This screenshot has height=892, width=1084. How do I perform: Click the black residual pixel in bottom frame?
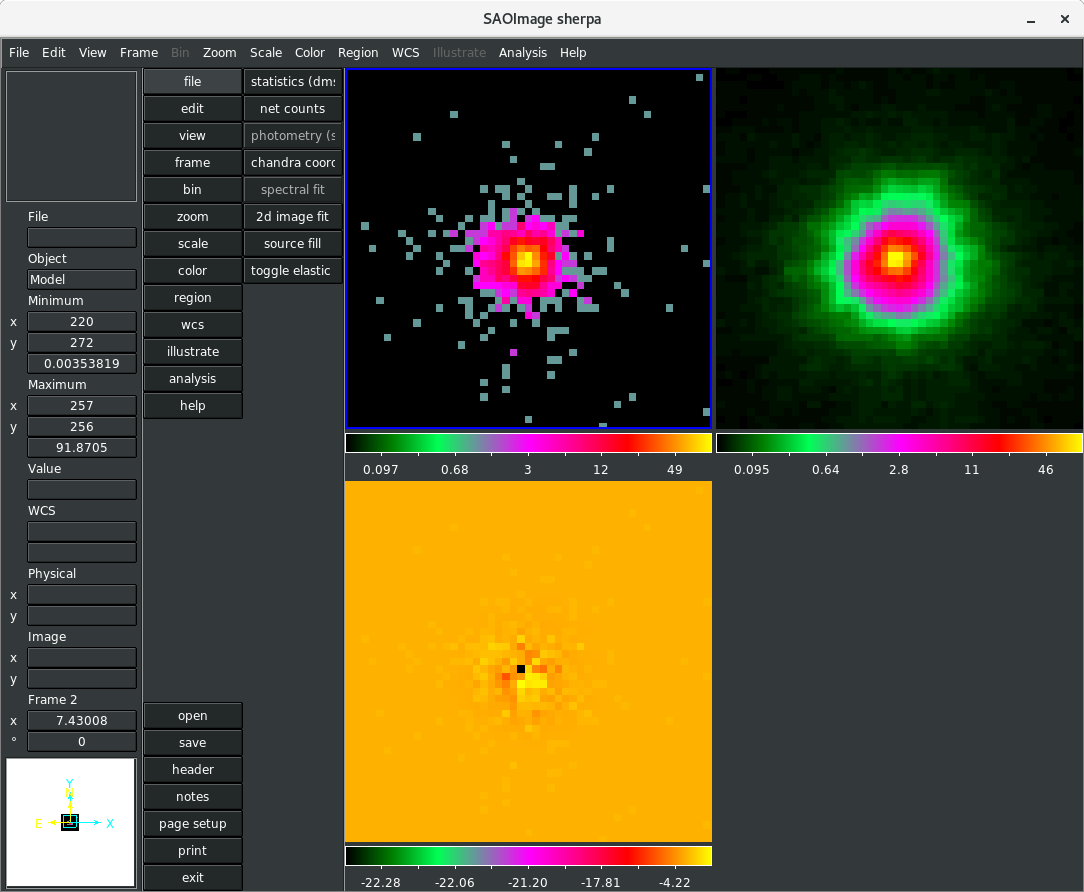pyautogui.click(x=521, y=669)
